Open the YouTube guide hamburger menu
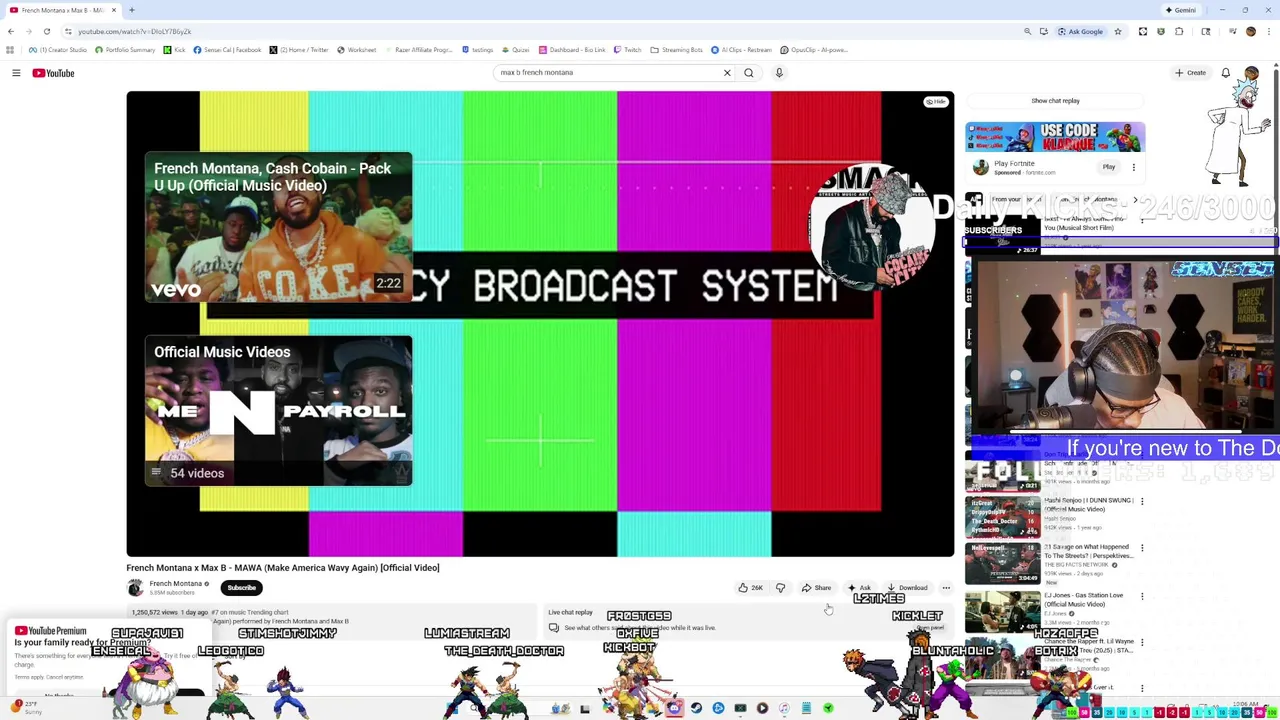Viewport: 1280px width, 720px height. 16,73
